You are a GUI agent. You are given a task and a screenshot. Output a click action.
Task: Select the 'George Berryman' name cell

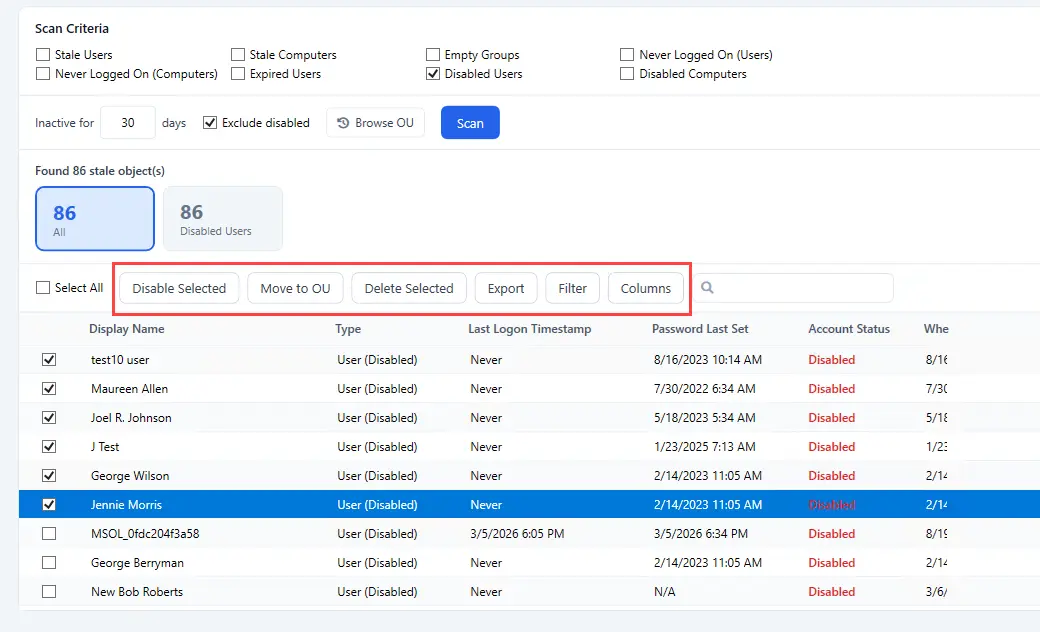point(137,562)
